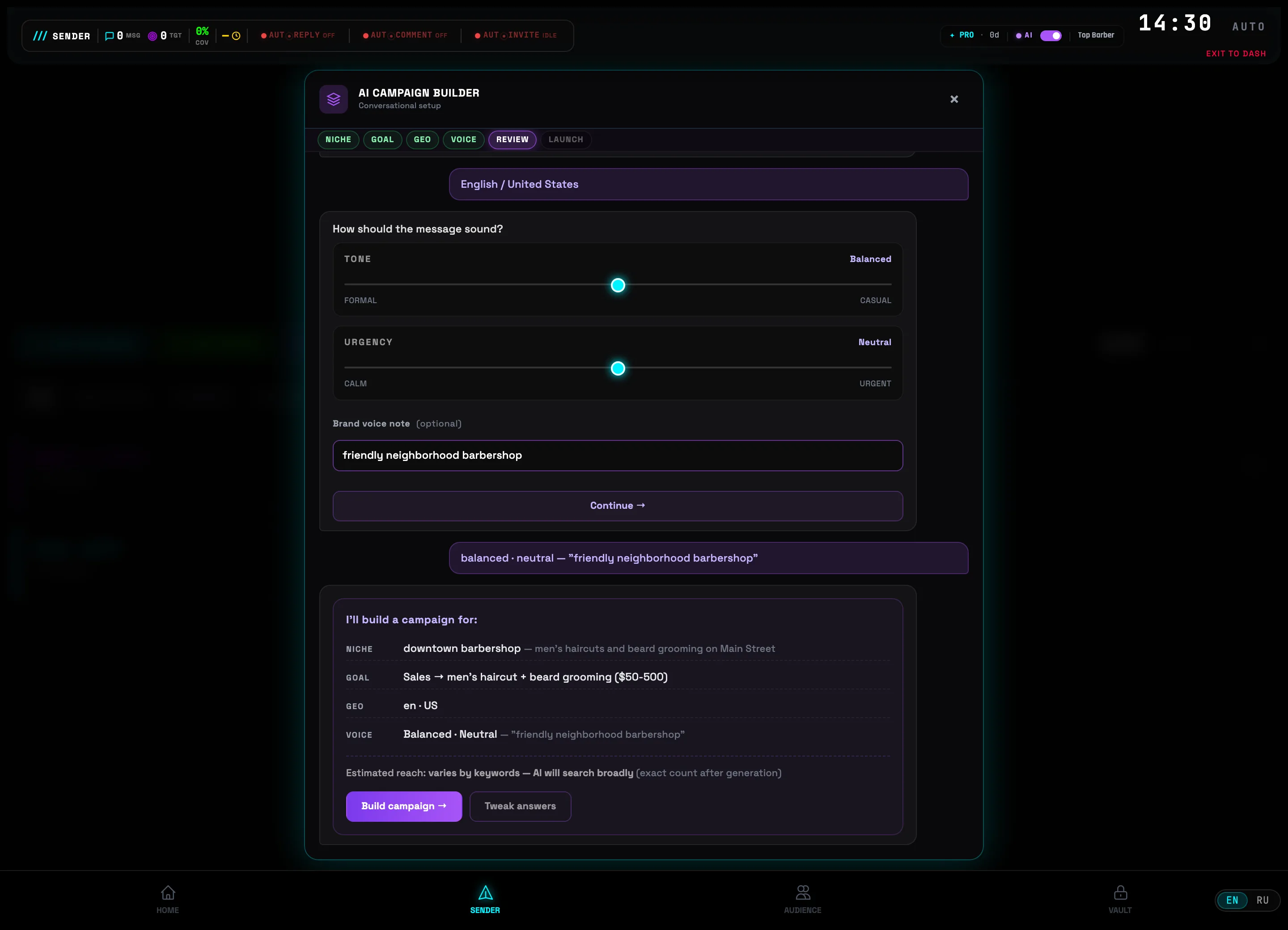Click the 'Neutral' urgency value label
Image resolution: width=1288 pixels, height=930 pixels.
[x=875, y=342]
